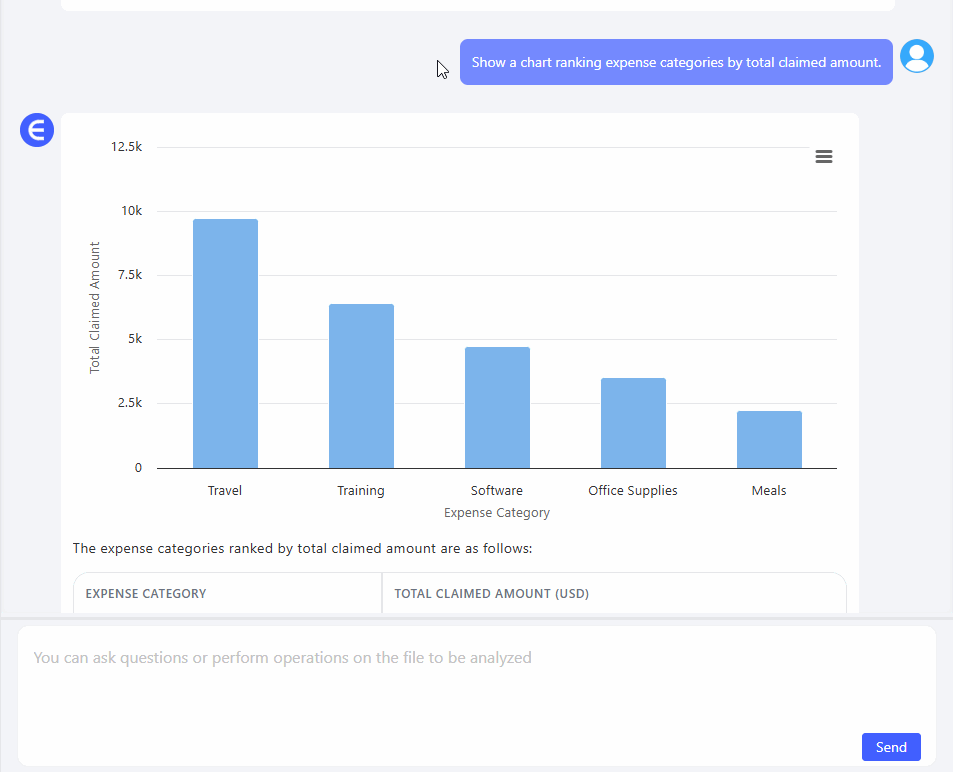Click the user profile avatar icon
This screenshot has height=772, width=953.
[916, 57]
